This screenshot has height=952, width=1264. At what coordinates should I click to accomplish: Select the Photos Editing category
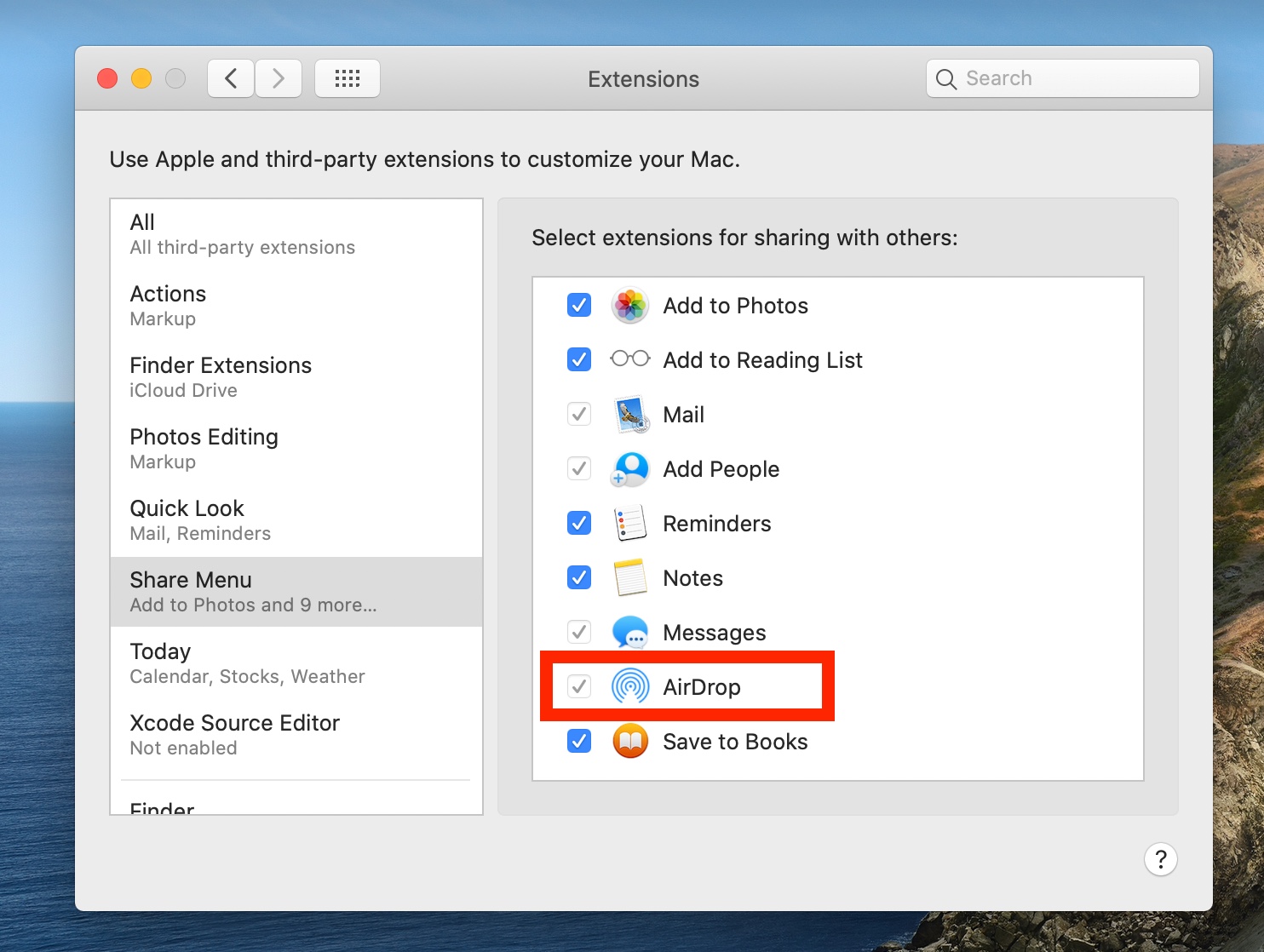coord(296,449)
